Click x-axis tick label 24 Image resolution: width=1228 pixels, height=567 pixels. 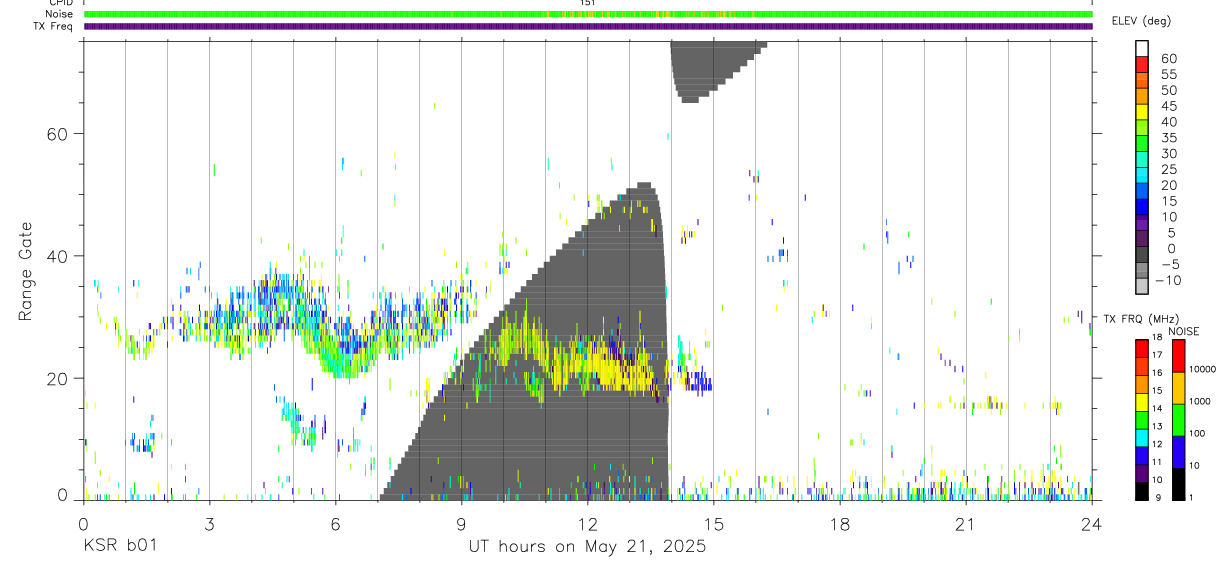[1091, 523]
